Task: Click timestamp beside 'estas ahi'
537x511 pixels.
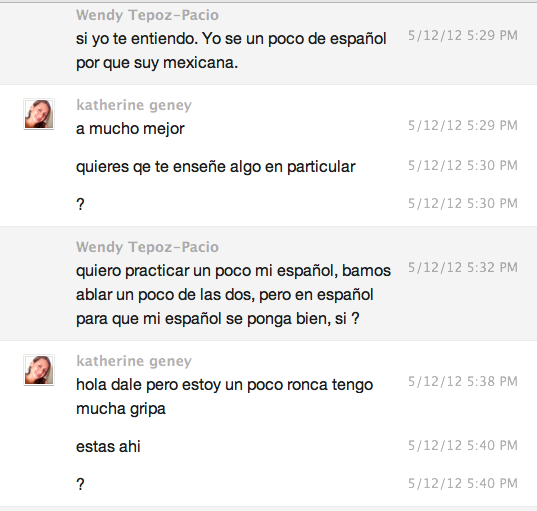Action: [463, 445]
